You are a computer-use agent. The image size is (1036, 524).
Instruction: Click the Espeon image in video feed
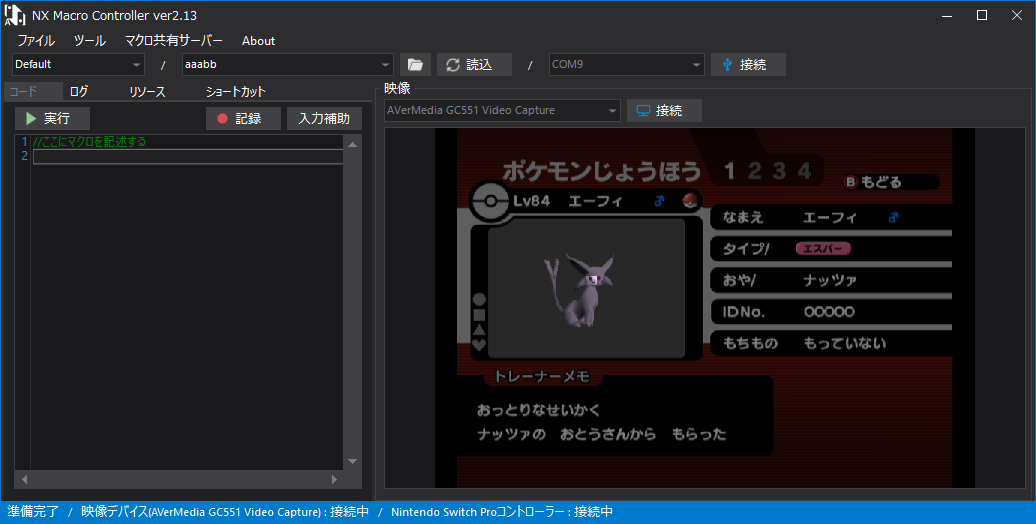[581, 291]
